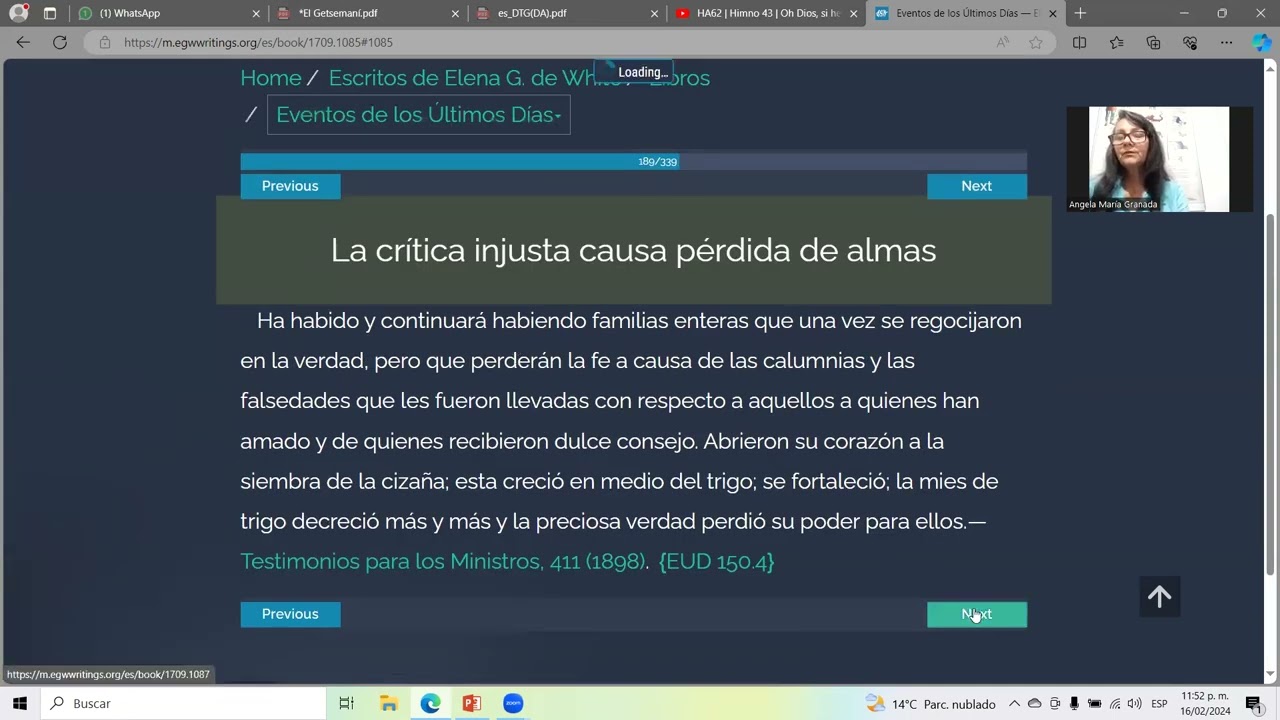
Task: Click the top Previous button
Action: pos(290,186)
